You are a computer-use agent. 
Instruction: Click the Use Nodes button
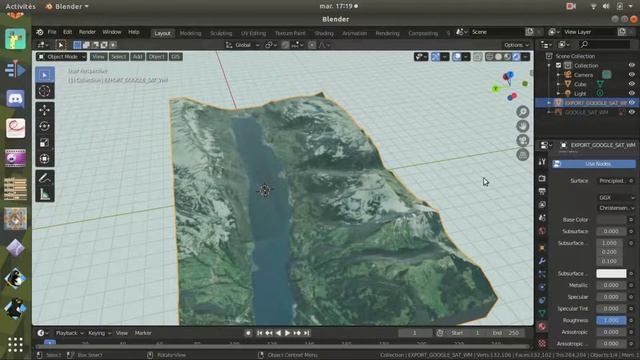coord(594,164)
